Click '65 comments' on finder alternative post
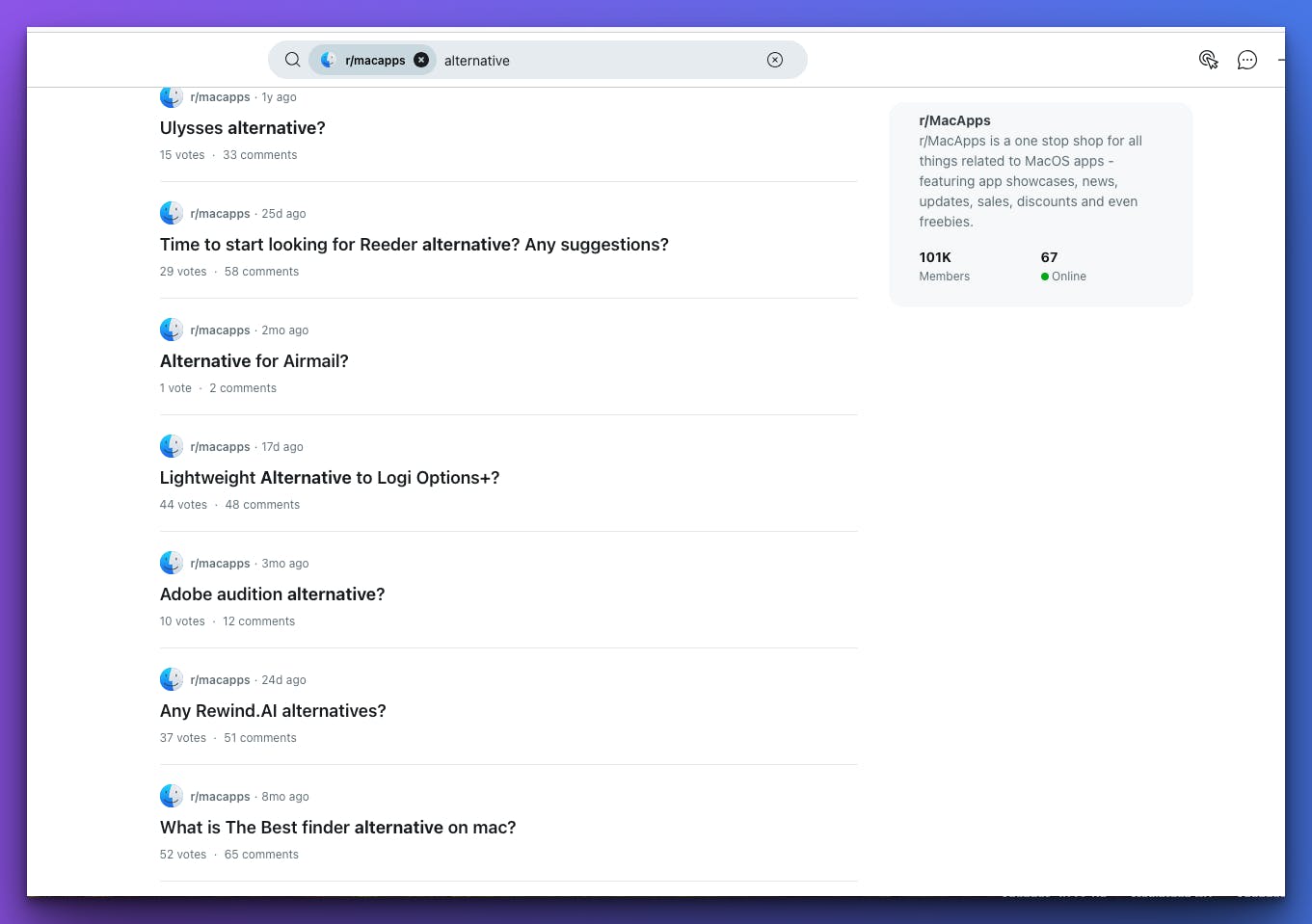Image resolution: width=1312 pixels, height=924 pixels. click(262, 855)
